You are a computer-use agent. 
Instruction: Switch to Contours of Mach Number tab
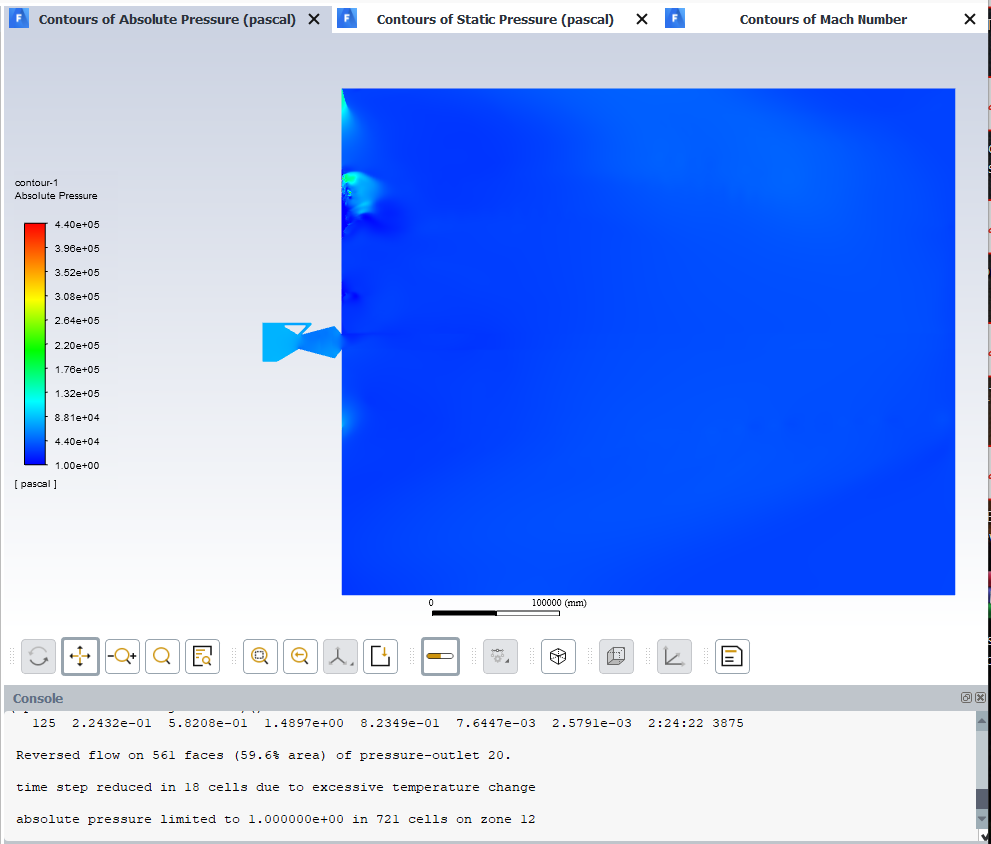tap(823, 20)
